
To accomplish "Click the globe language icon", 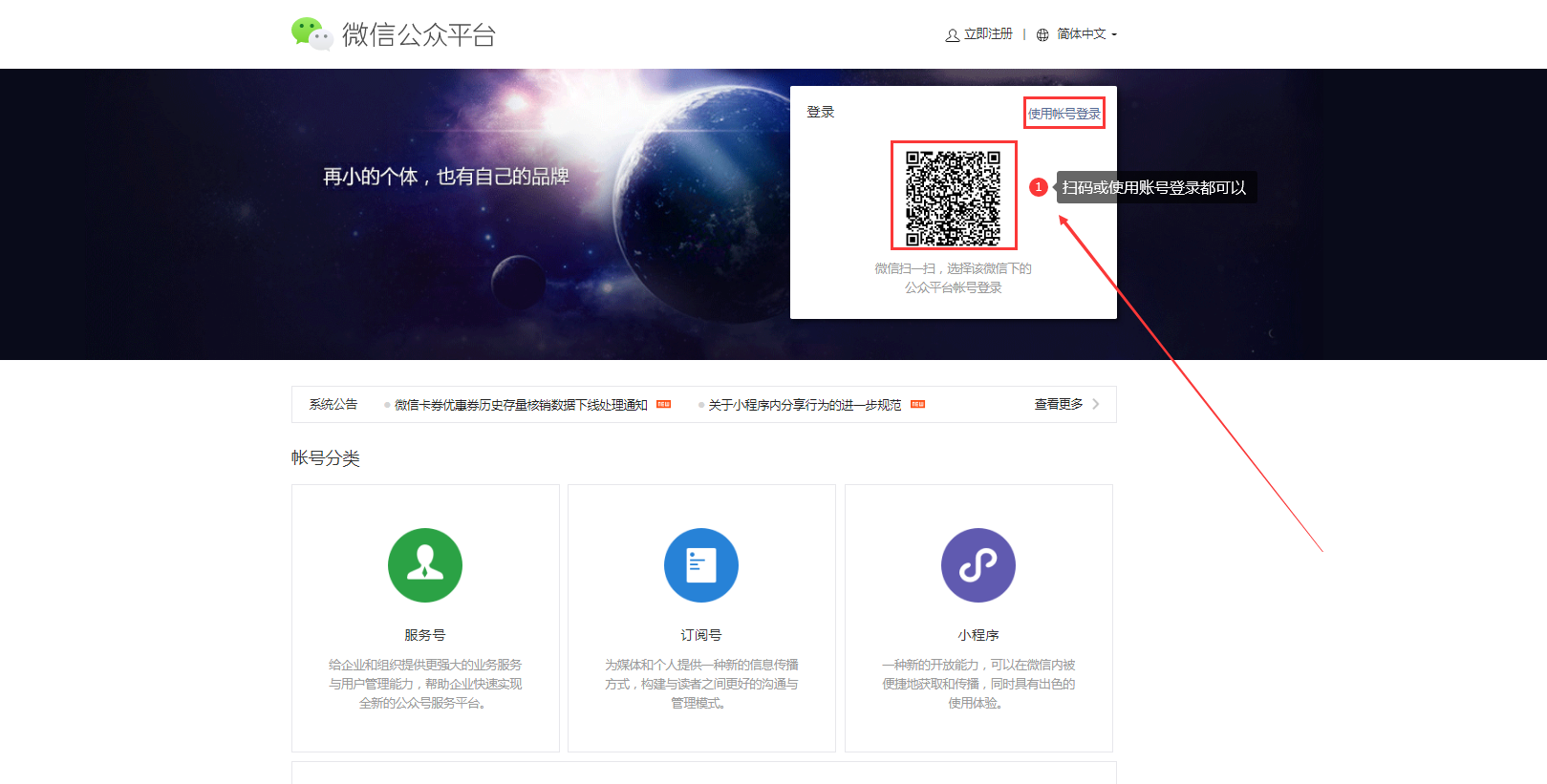I will click(1042, 35).
